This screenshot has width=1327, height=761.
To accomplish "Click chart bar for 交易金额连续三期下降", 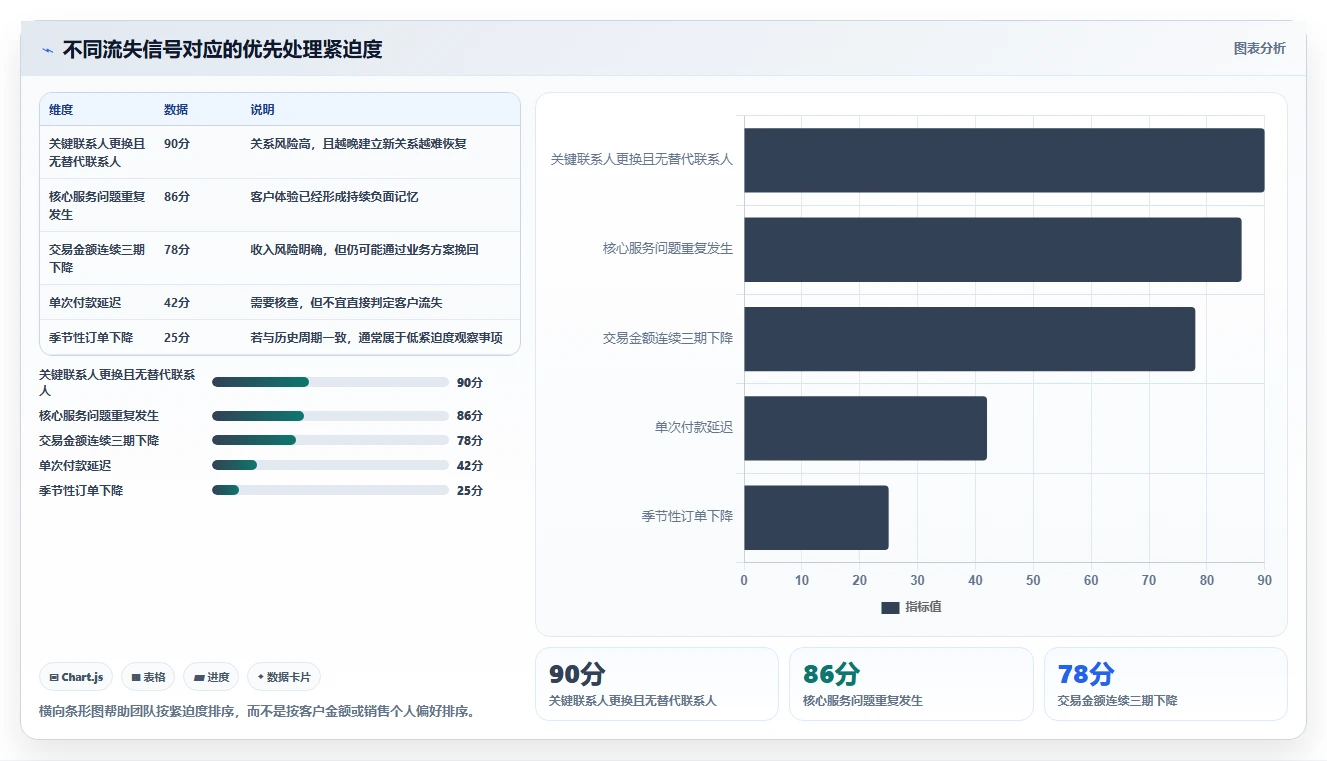I will (970, 339).
